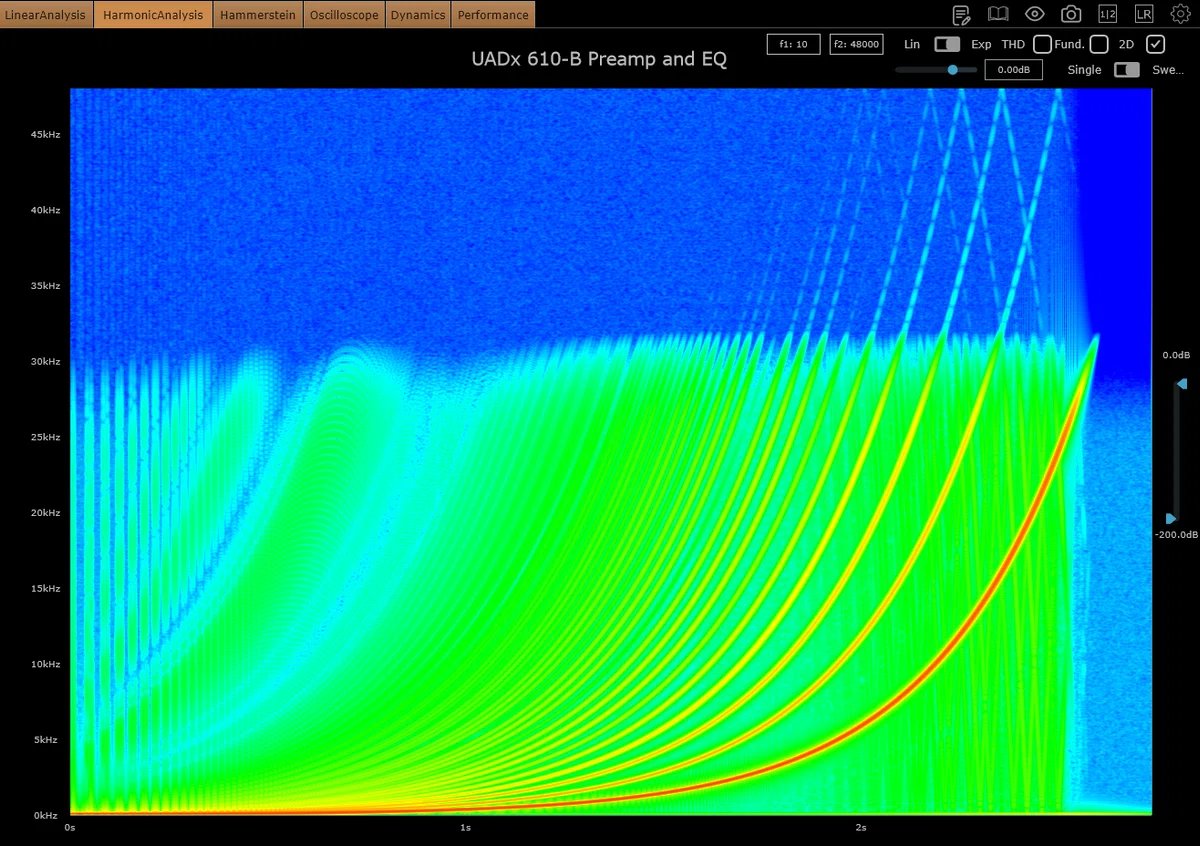Click the level slider handle
The width and height of the screenshot is (1200, 846).
[952, 70]
